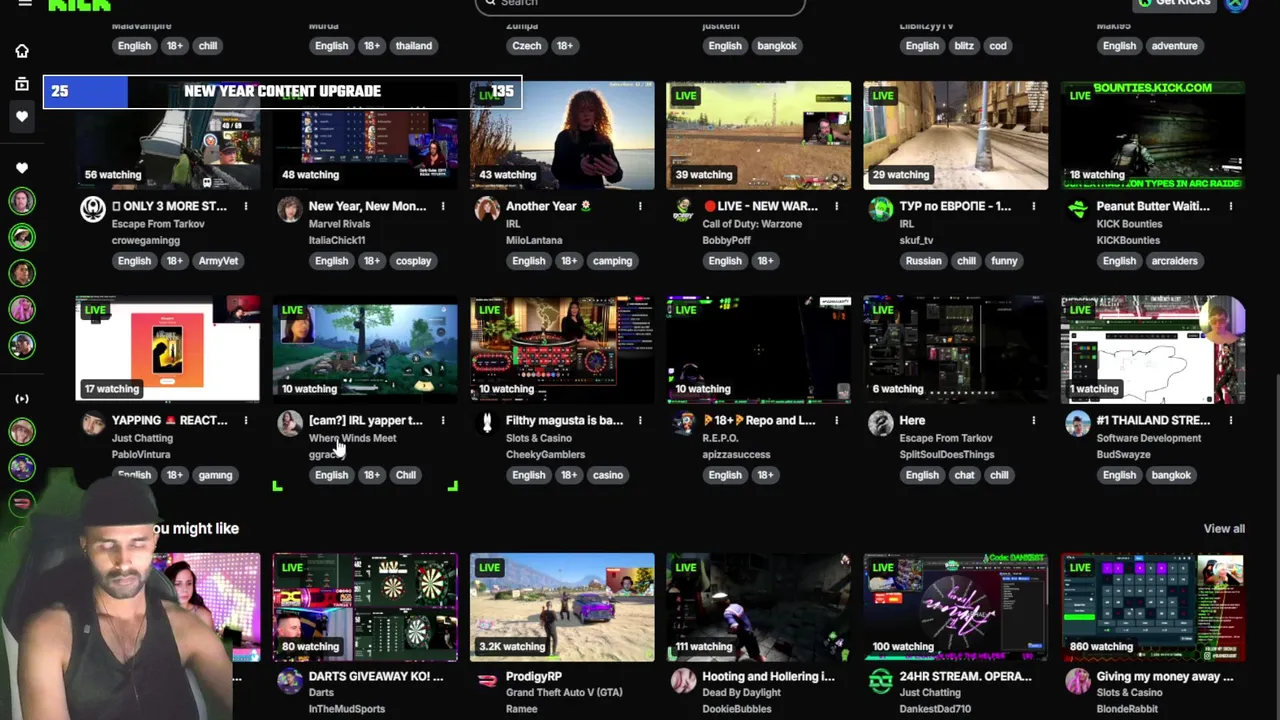The width and height of the screenshot is (1280, 720).
Task: Open 'Peanut Butter Waiti...' stream title
Action: coord(1153,206)
